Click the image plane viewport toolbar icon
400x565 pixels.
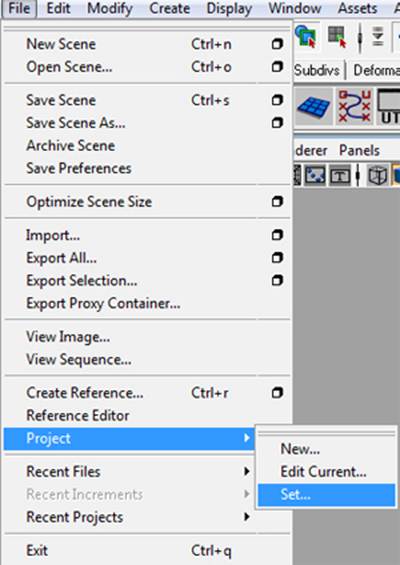coord(315,176)
